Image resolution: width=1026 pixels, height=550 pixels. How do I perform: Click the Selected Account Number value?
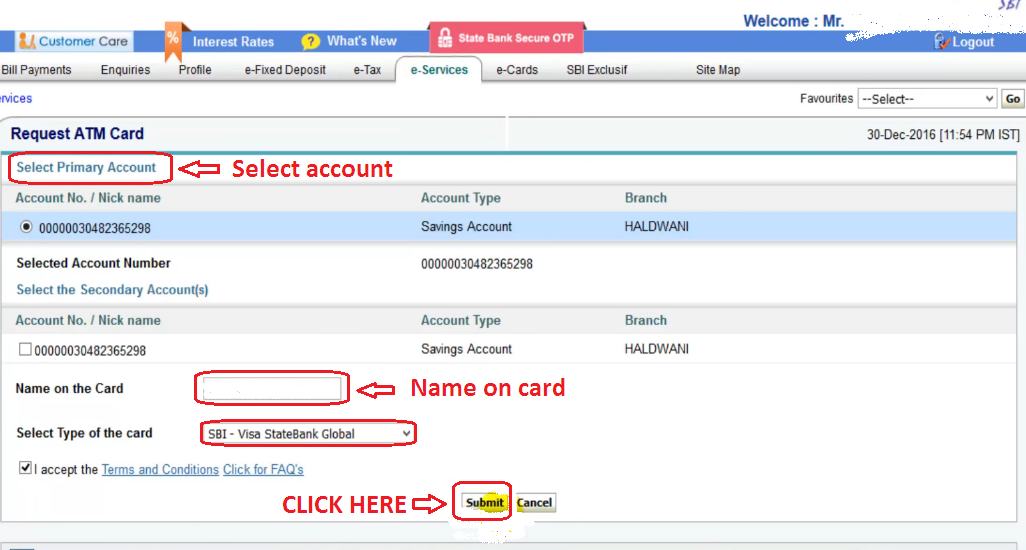coord(477,264)
